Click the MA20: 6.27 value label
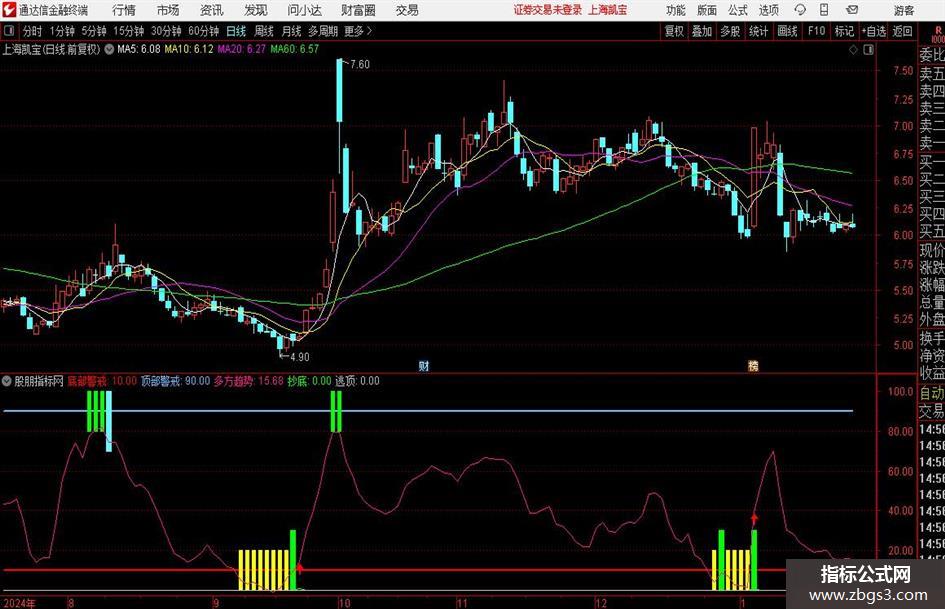The width and height of the screenshot is (945, 609). (241, 49)
